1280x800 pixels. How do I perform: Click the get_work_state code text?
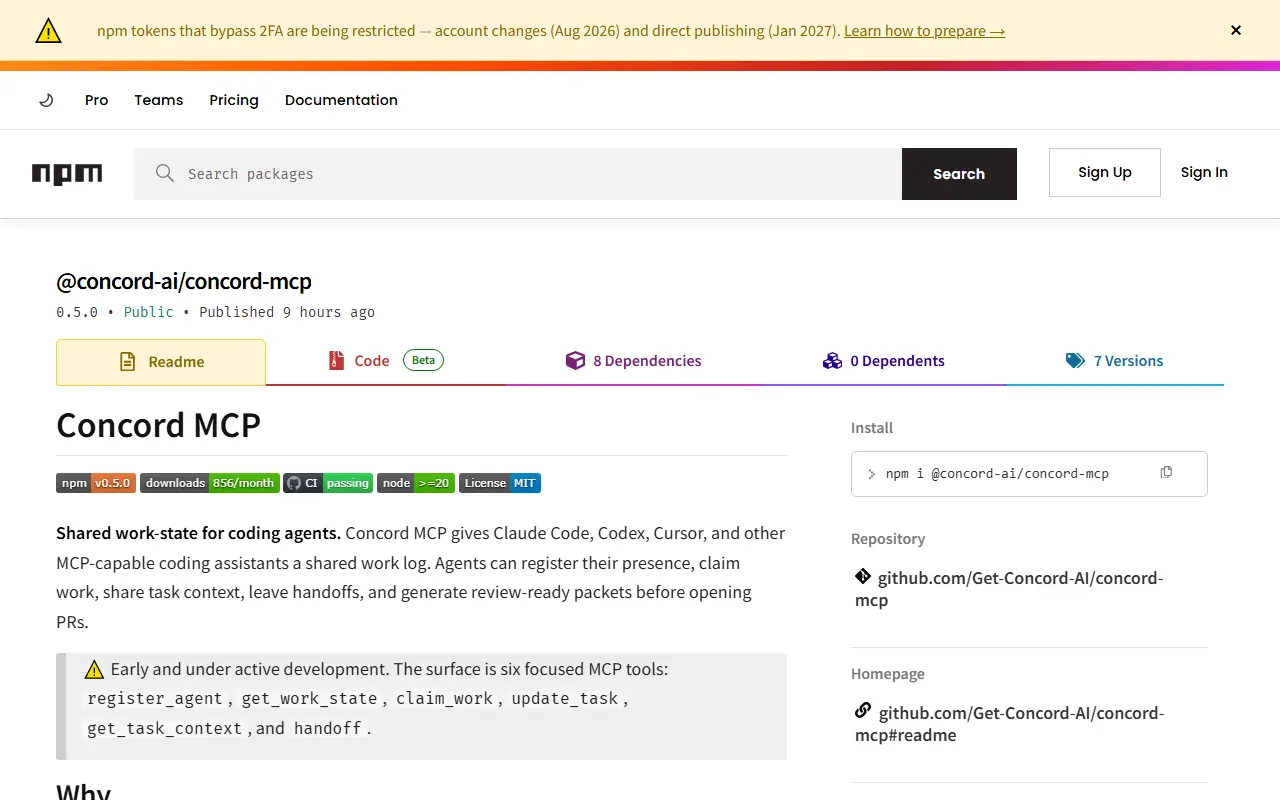pos(309,699)
